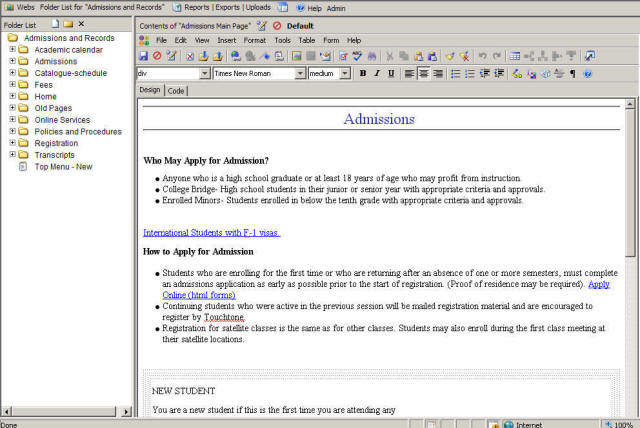
Task: Open Exports in the top bar
Action: coord(227,7)
